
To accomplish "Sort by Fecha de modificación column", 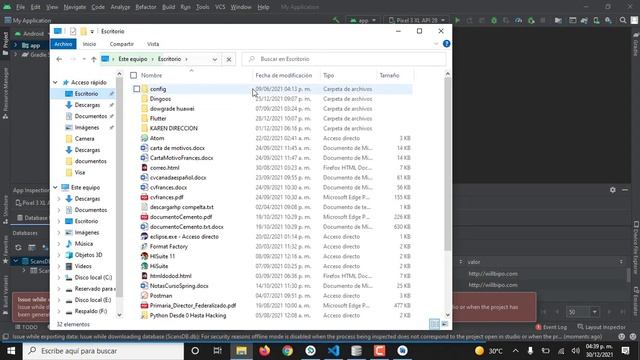I will tap(284, 75).
